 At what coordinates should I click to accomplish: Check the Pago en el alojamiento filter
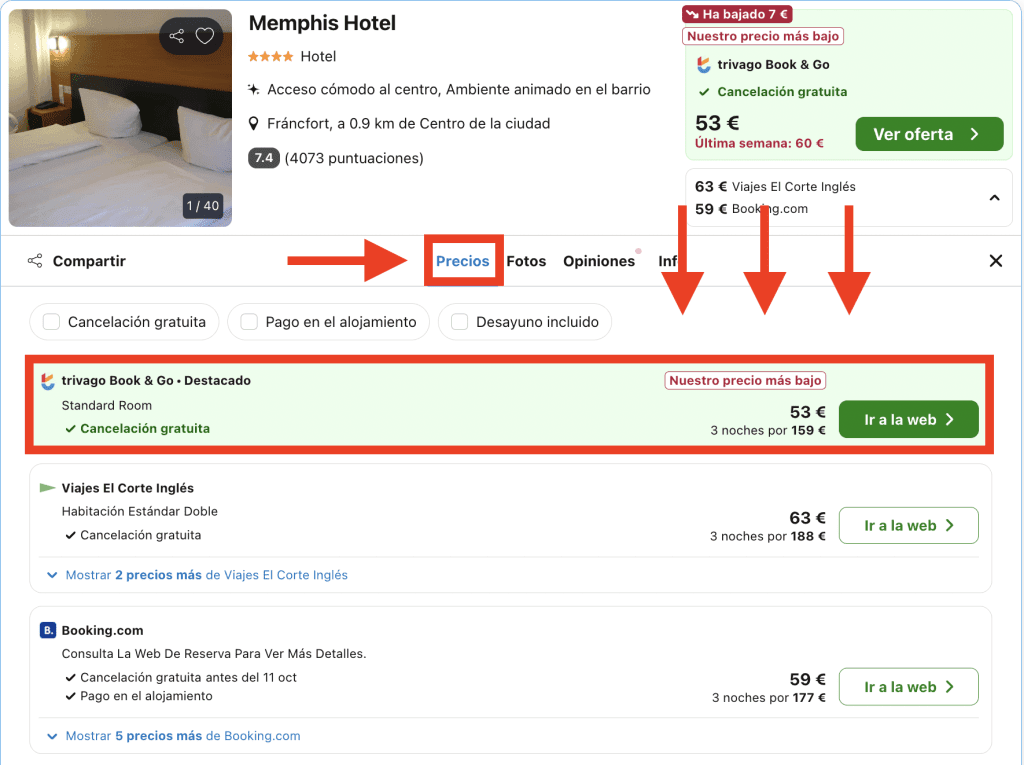pyautogui.click(x=249, y=322)
